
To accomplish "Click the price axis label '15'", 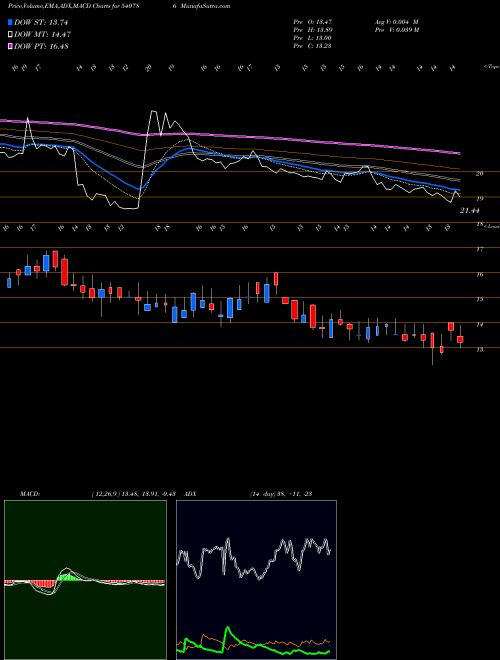I will coord(479,299).
